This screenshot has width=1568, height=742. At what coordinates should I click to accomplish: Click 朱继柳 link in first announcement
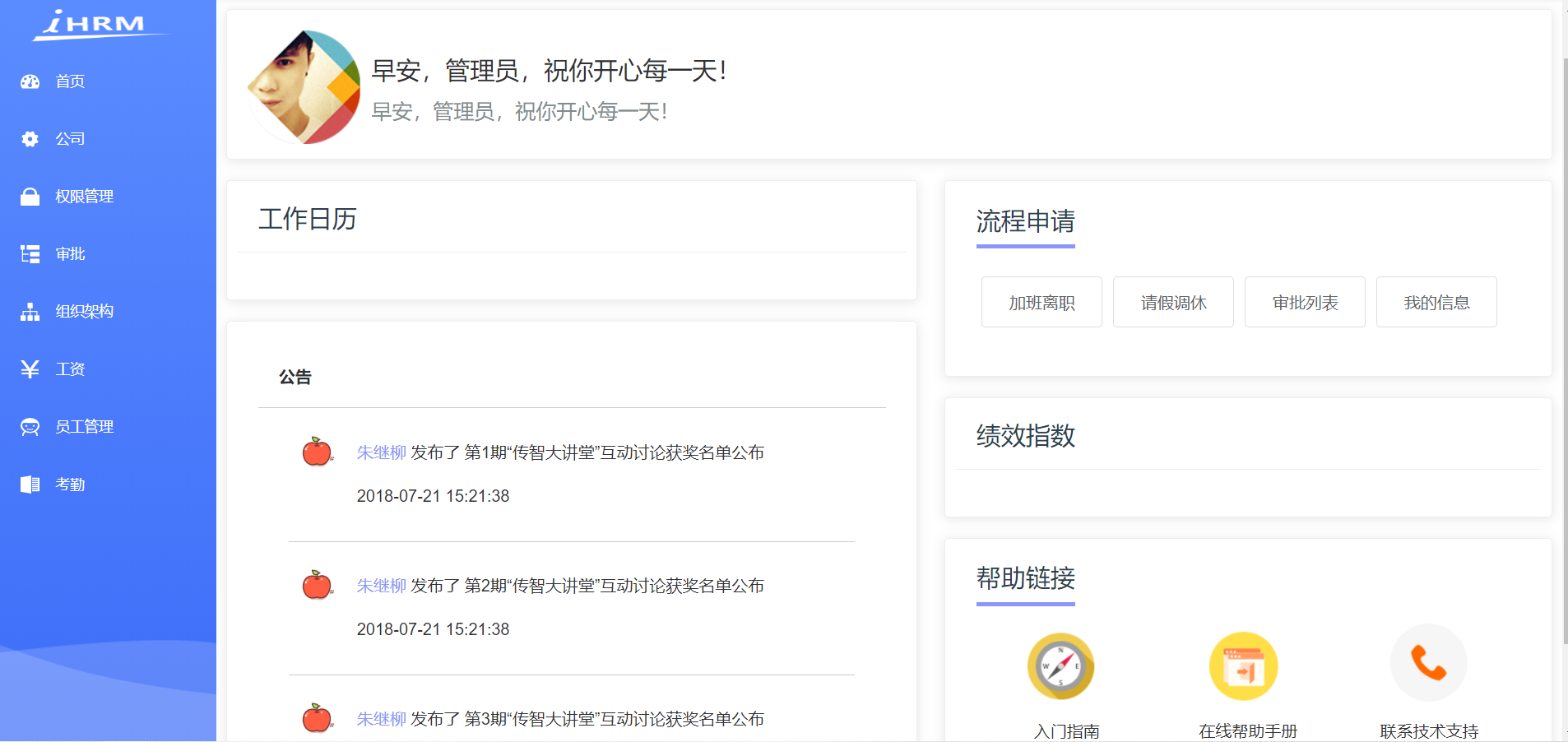point(382,452)
